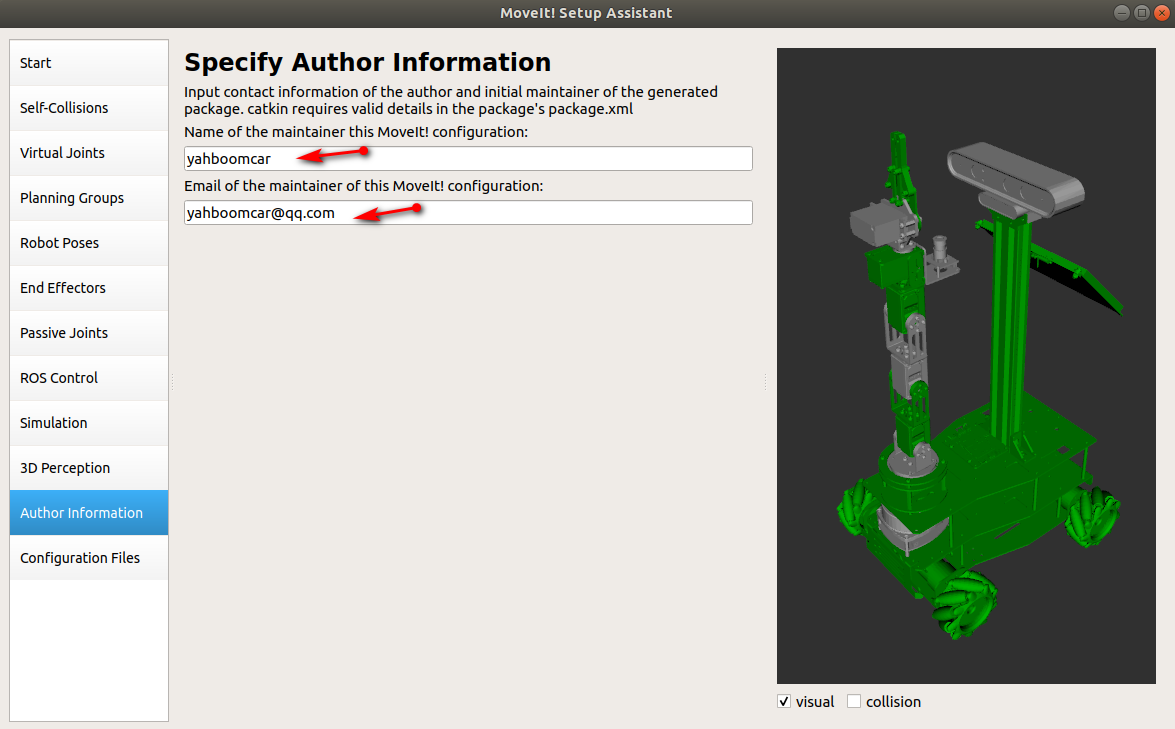Select Passive Joints in sidebar

click(88, 333)
